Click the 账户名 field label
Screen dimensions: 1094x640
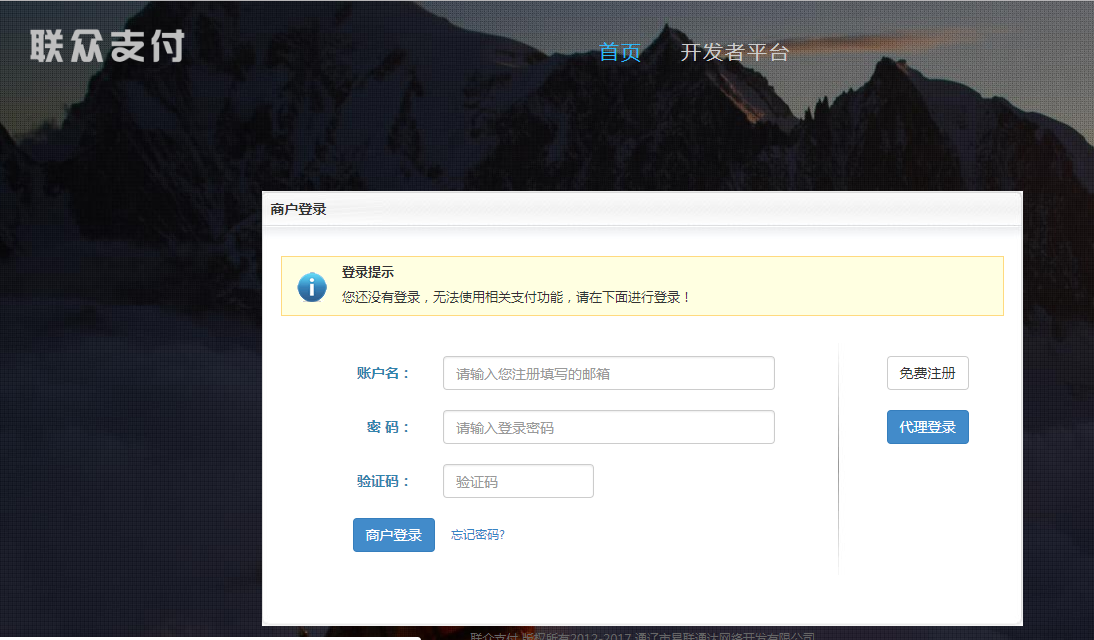point(383,373)
